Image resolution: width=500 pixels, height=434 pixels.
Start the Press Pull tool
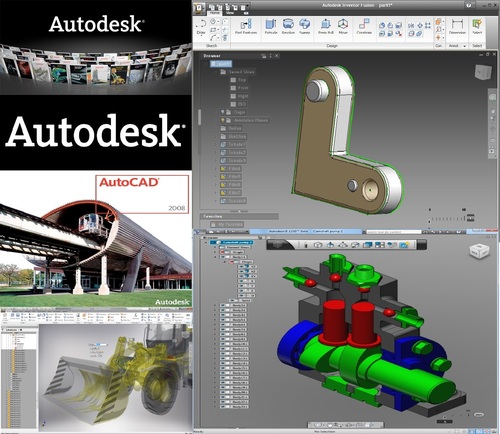[x=326, y=26]
